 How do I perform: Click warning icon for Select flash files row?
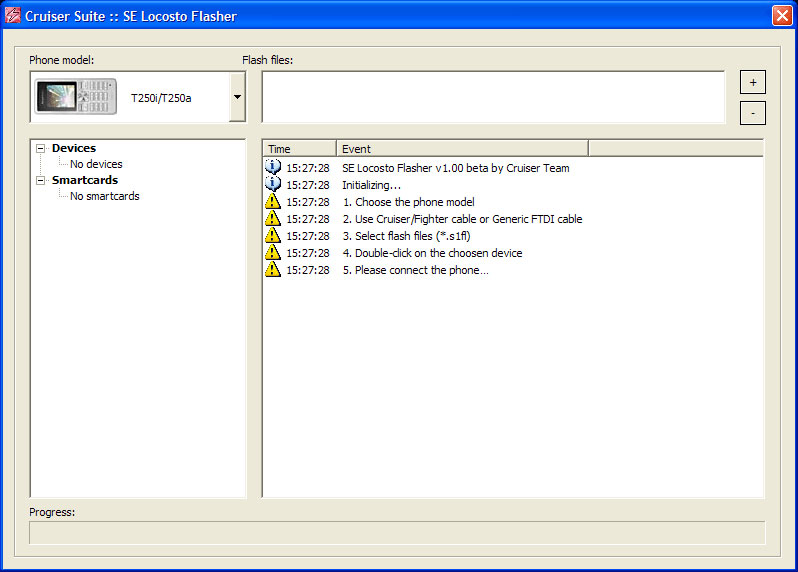[273, 236]
